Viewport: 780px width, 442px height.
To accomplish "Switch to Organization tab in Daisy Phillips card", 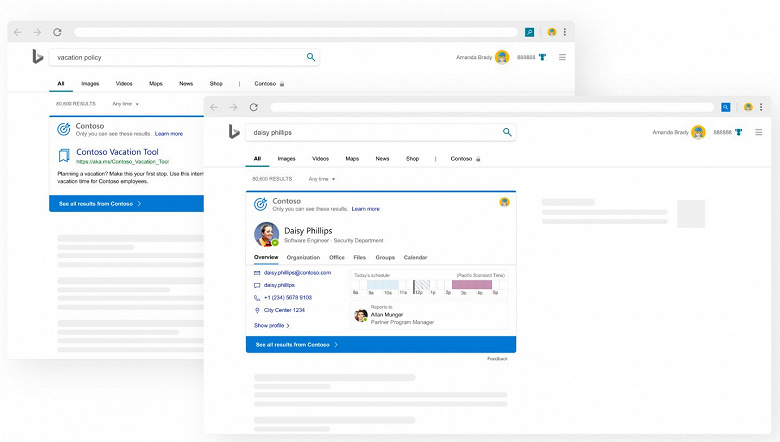I will pyautogui.click(x=303, y=258).
